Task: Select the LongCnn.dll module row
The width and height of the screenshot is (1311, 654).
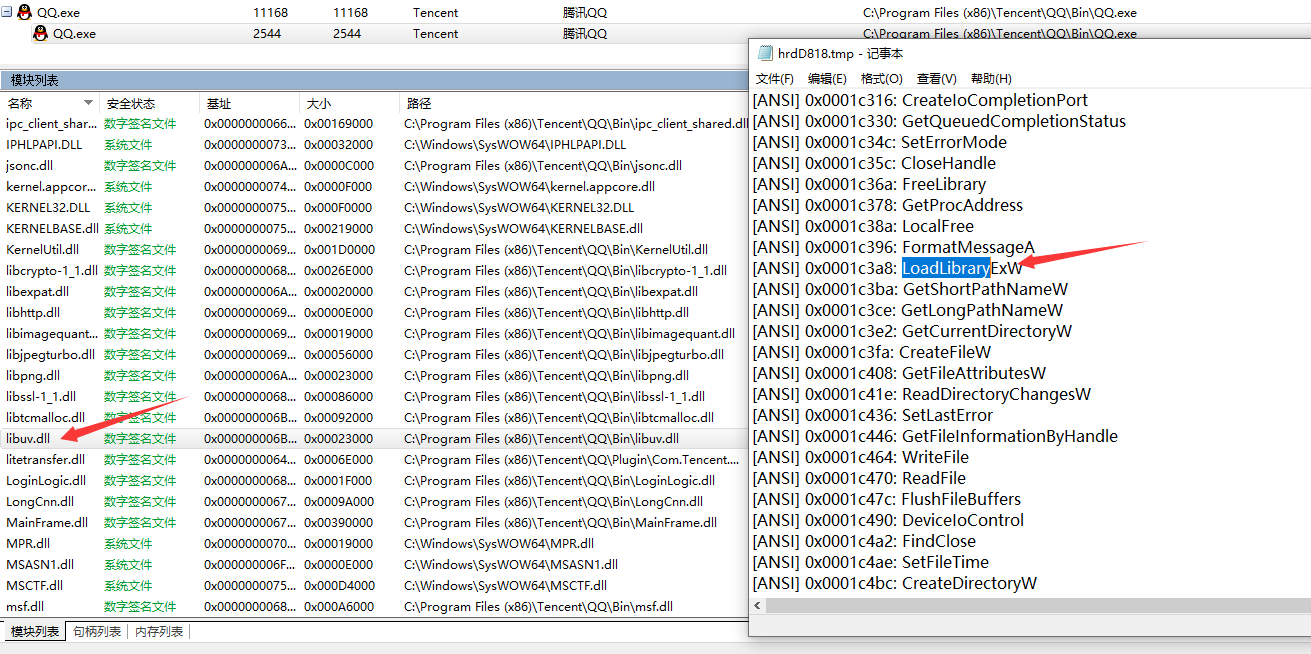Action: (374, 502)
